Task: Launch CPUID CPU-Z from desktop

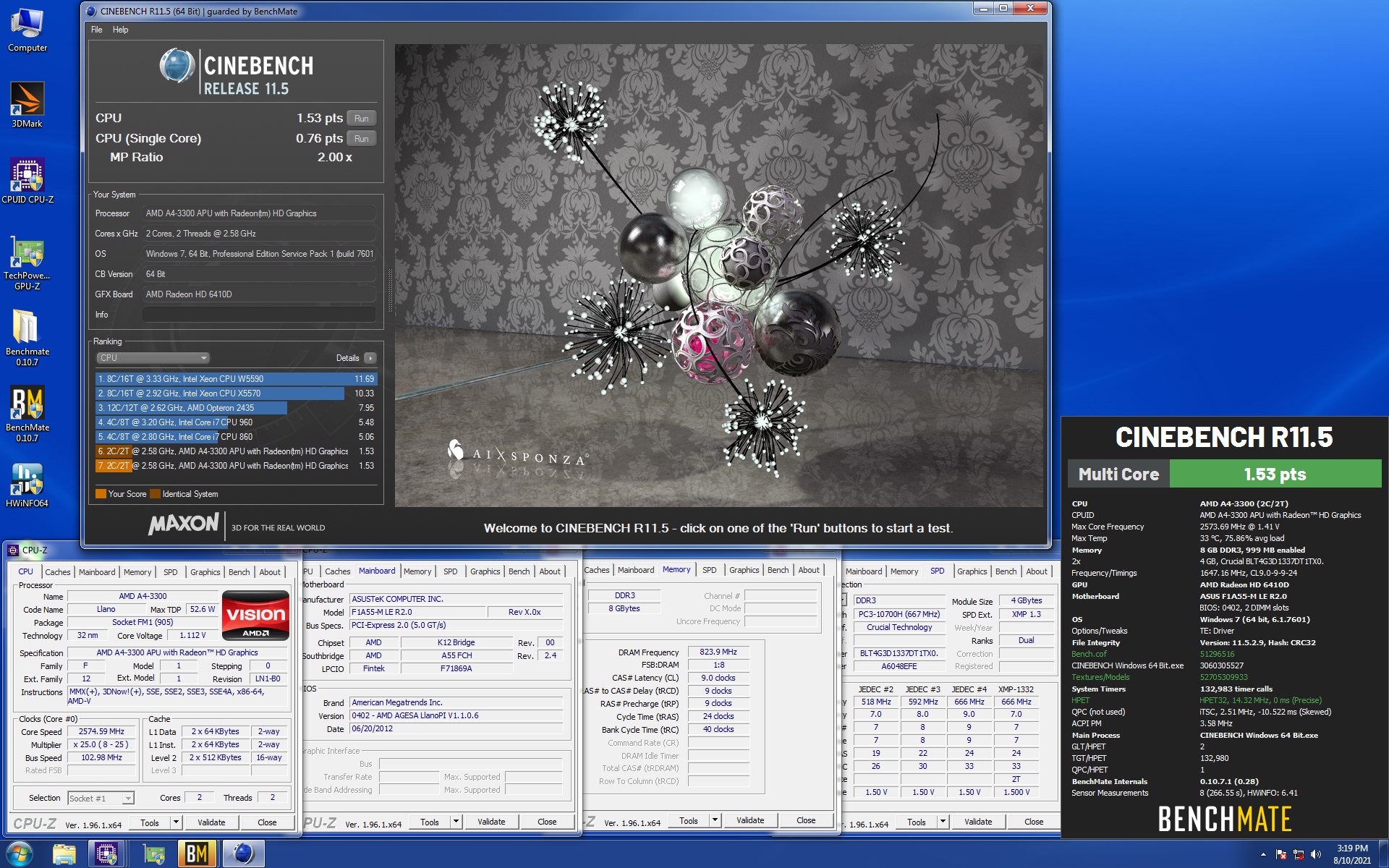Action: [x=27, y=181]
